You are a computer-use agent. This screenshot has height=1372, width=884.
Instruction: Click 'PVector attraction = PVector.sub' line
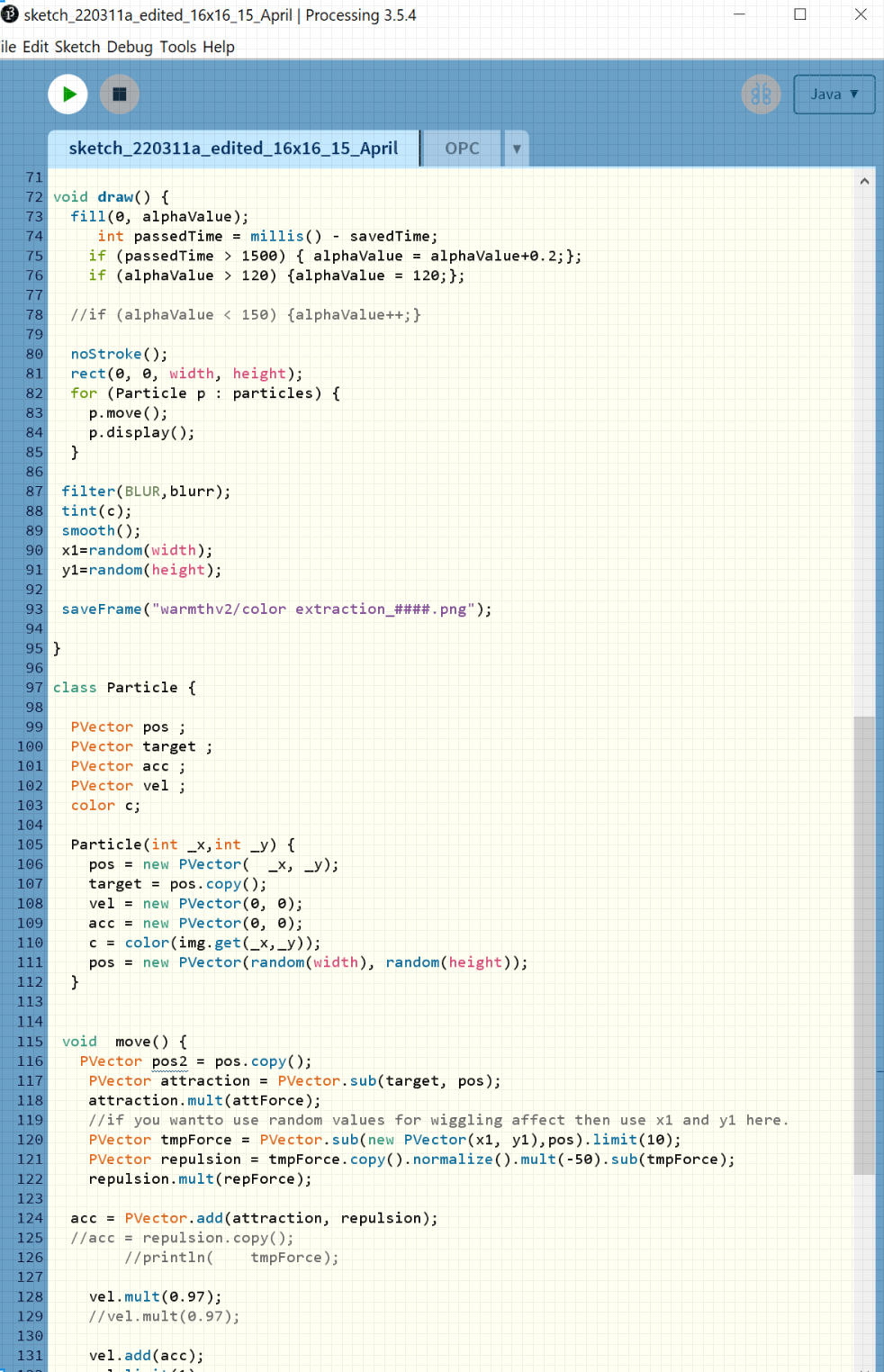coord(294,1082)
